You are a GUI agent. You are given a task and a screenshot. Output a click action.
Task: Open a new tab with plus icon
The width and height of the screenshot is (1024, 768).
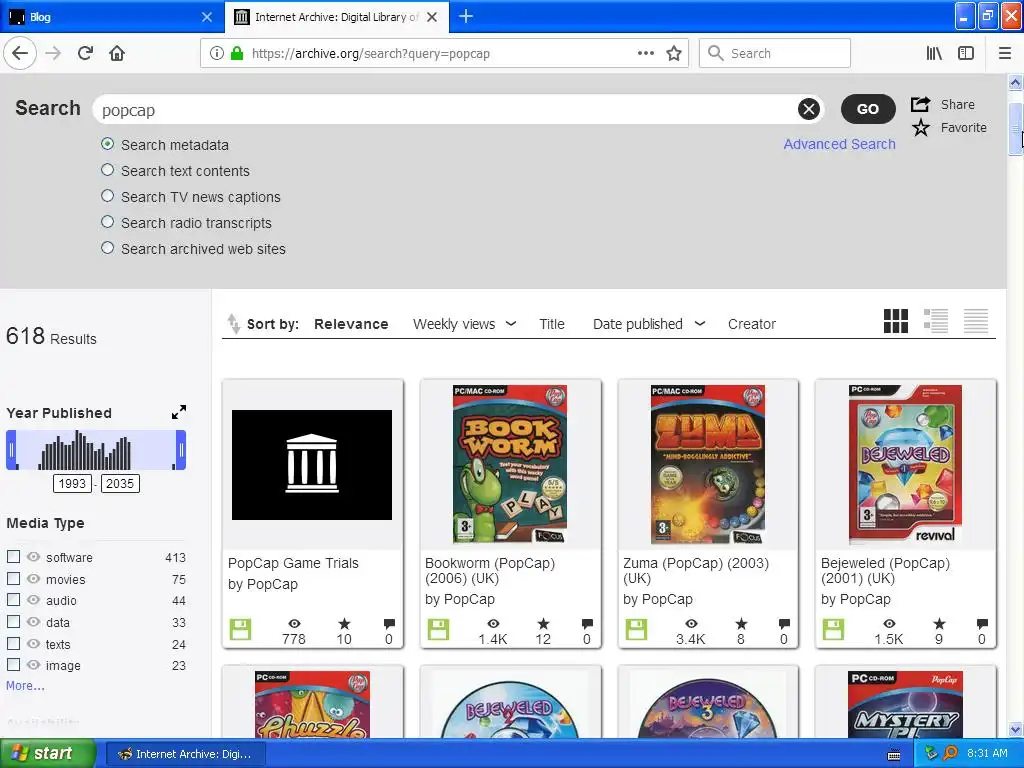466,16
